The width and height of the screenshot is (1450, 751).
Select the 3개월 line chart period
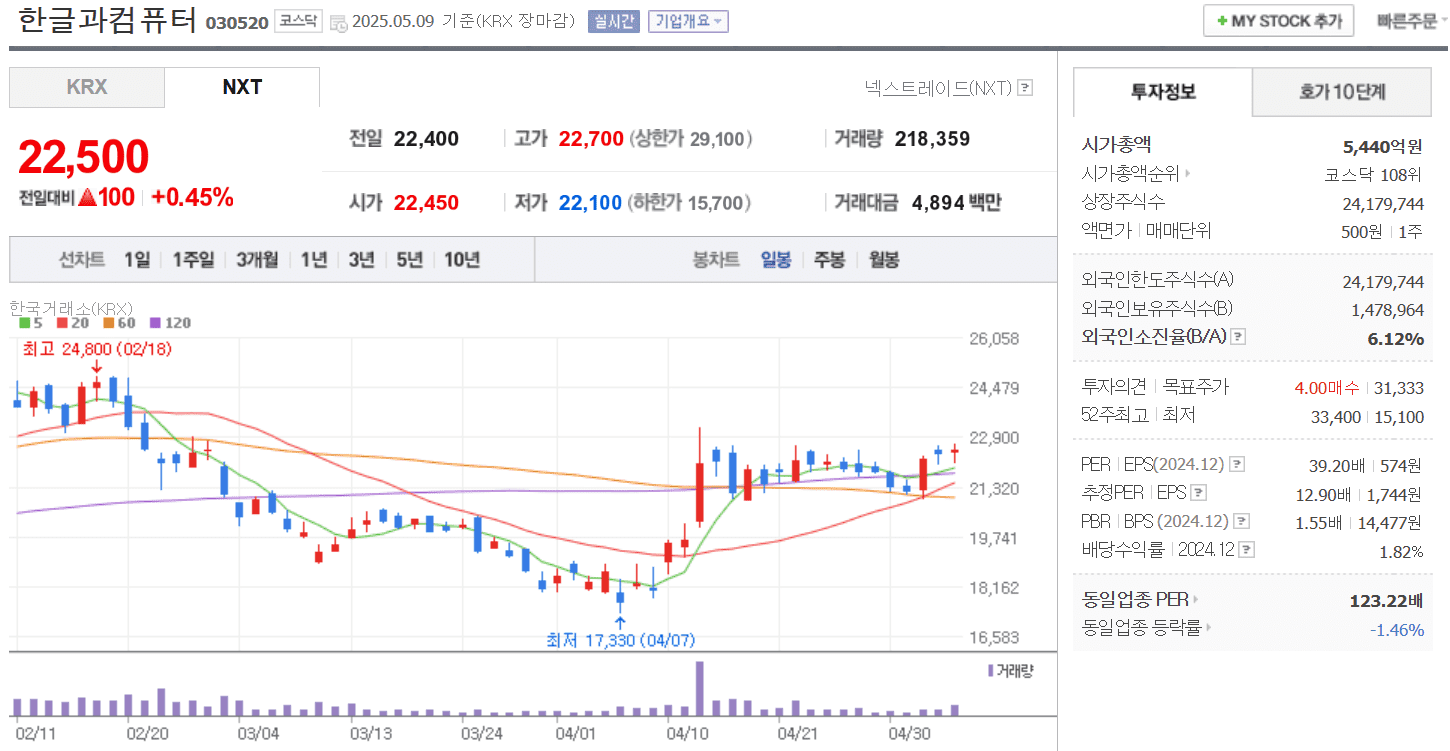coord(257,260)
